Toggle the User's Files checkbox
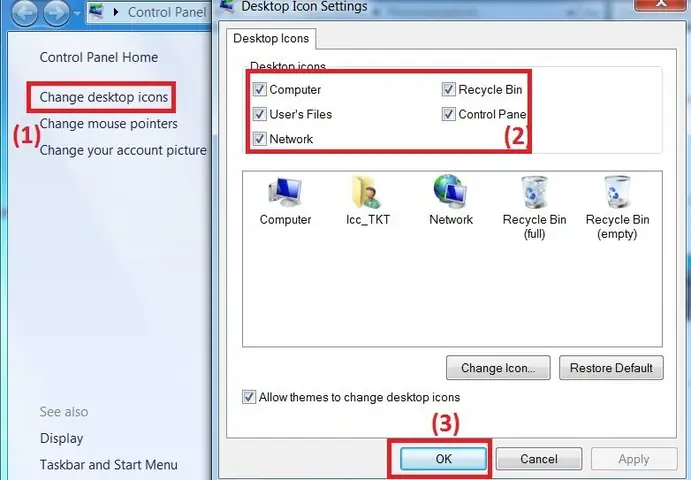 260,114
